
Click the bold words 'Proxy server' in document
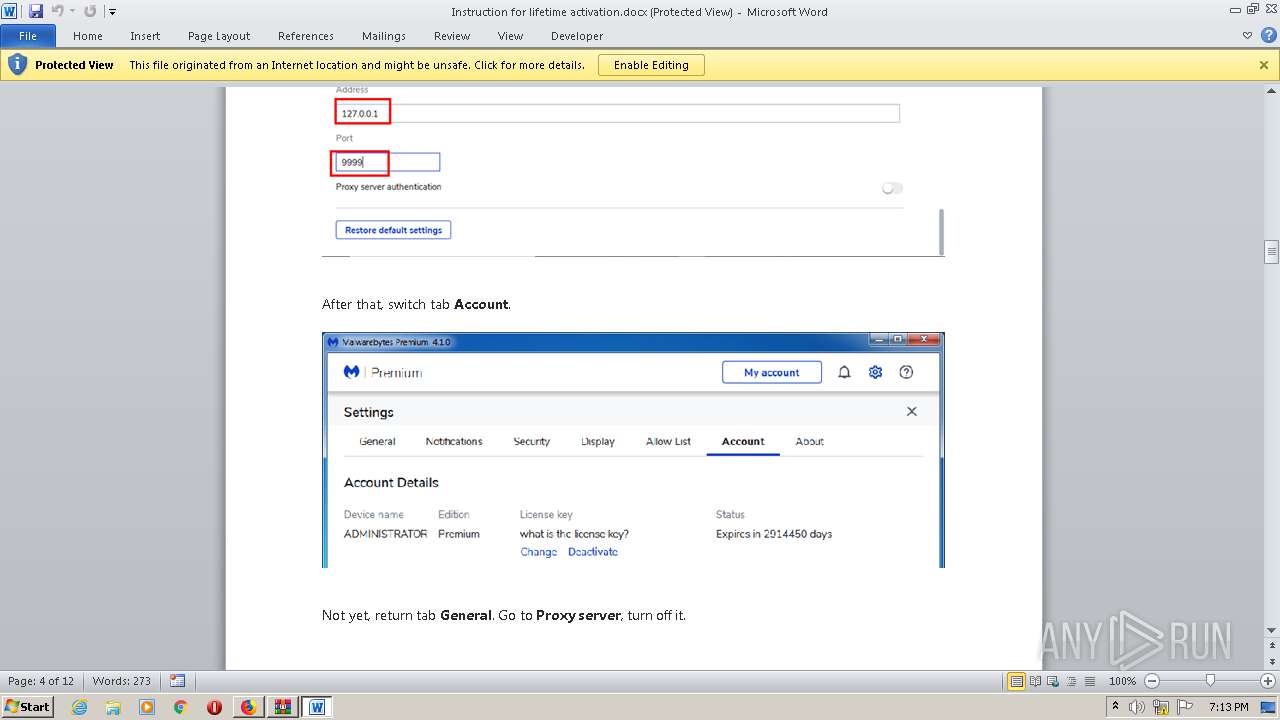pos(579,615)
